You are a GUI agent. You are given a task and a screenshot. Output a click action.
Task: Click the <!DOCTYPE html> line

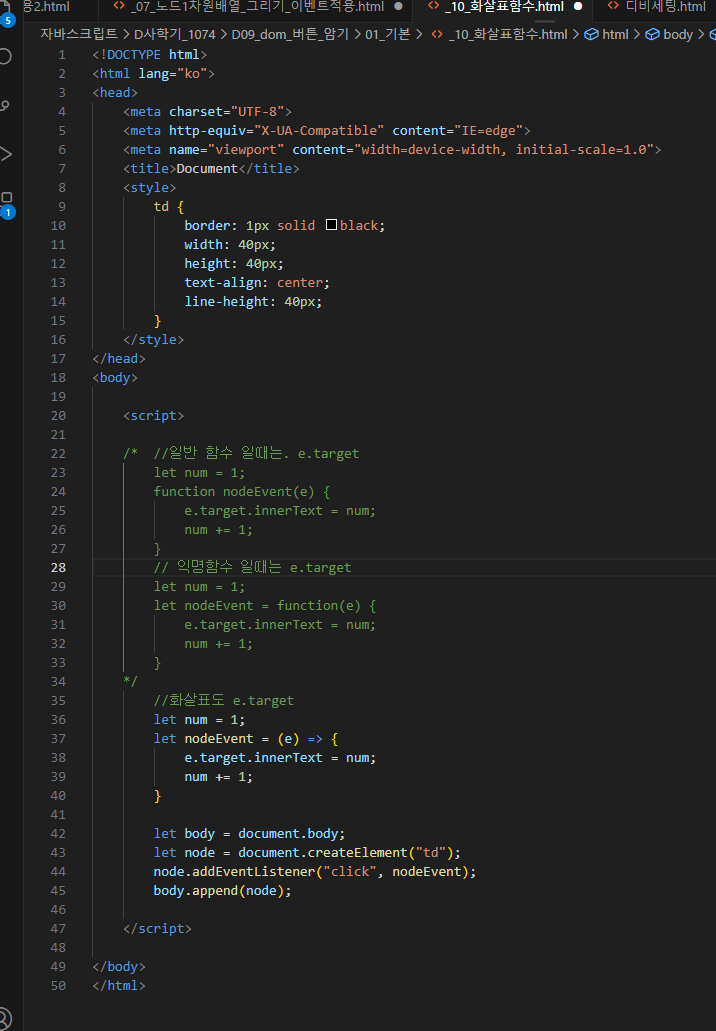(150, 55)
